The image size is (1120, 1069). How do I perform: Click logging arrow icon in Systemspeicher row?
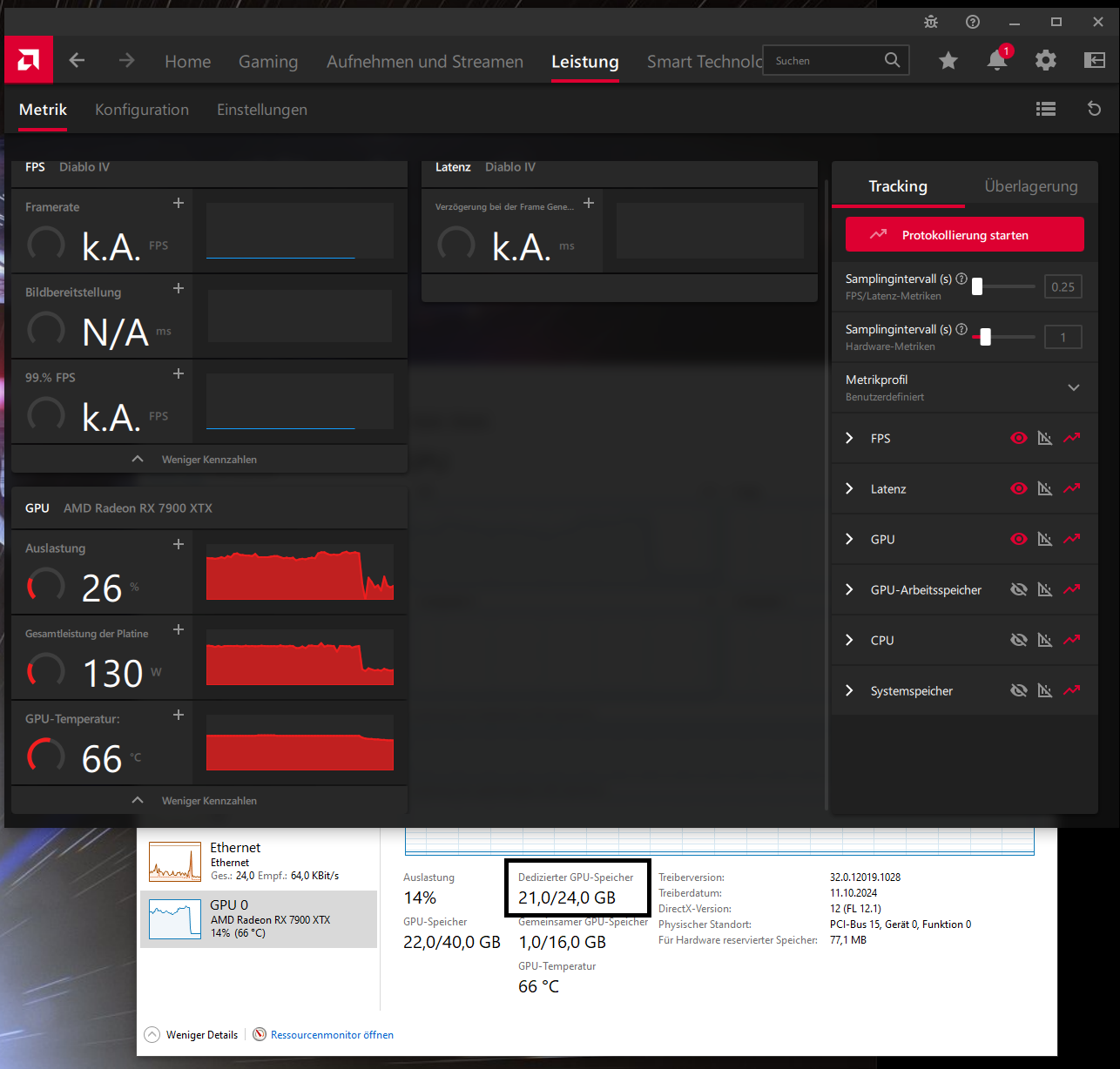point(1071,690)
